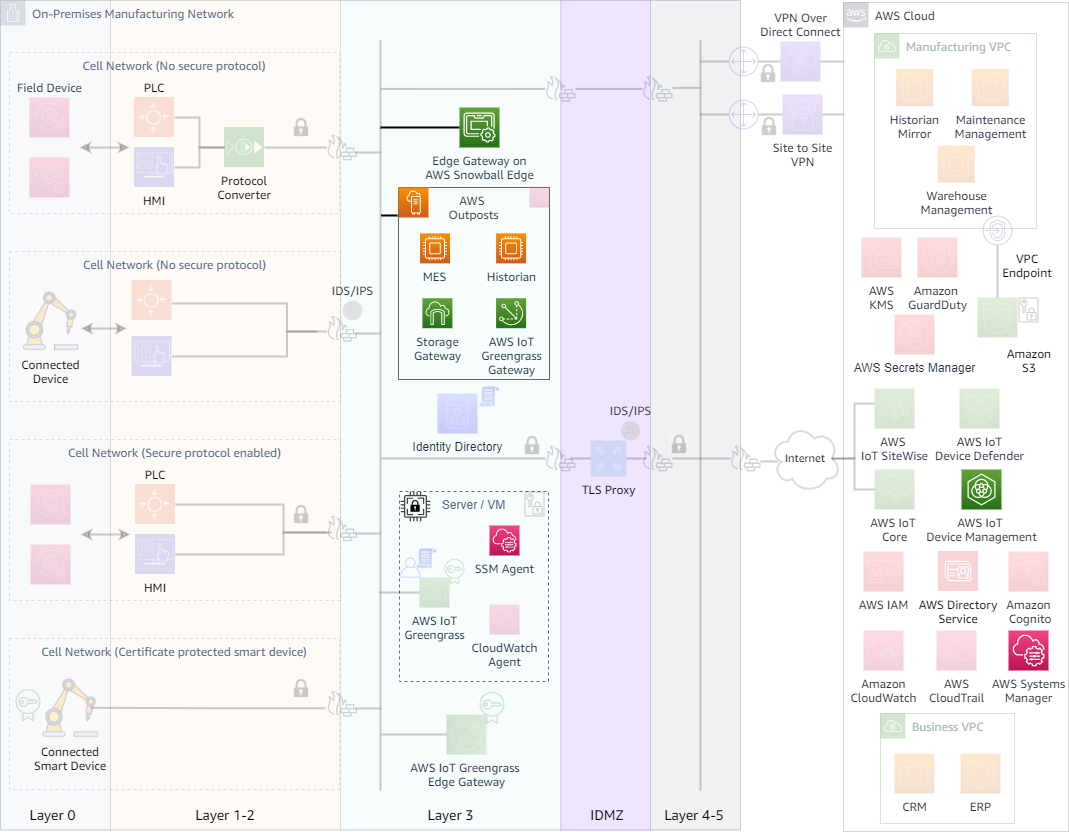Viewport: 1069px width, 832px height.
Task: Click the AWS IoT Greengrass icon in Server / VM
Action: tap(434, 593)
